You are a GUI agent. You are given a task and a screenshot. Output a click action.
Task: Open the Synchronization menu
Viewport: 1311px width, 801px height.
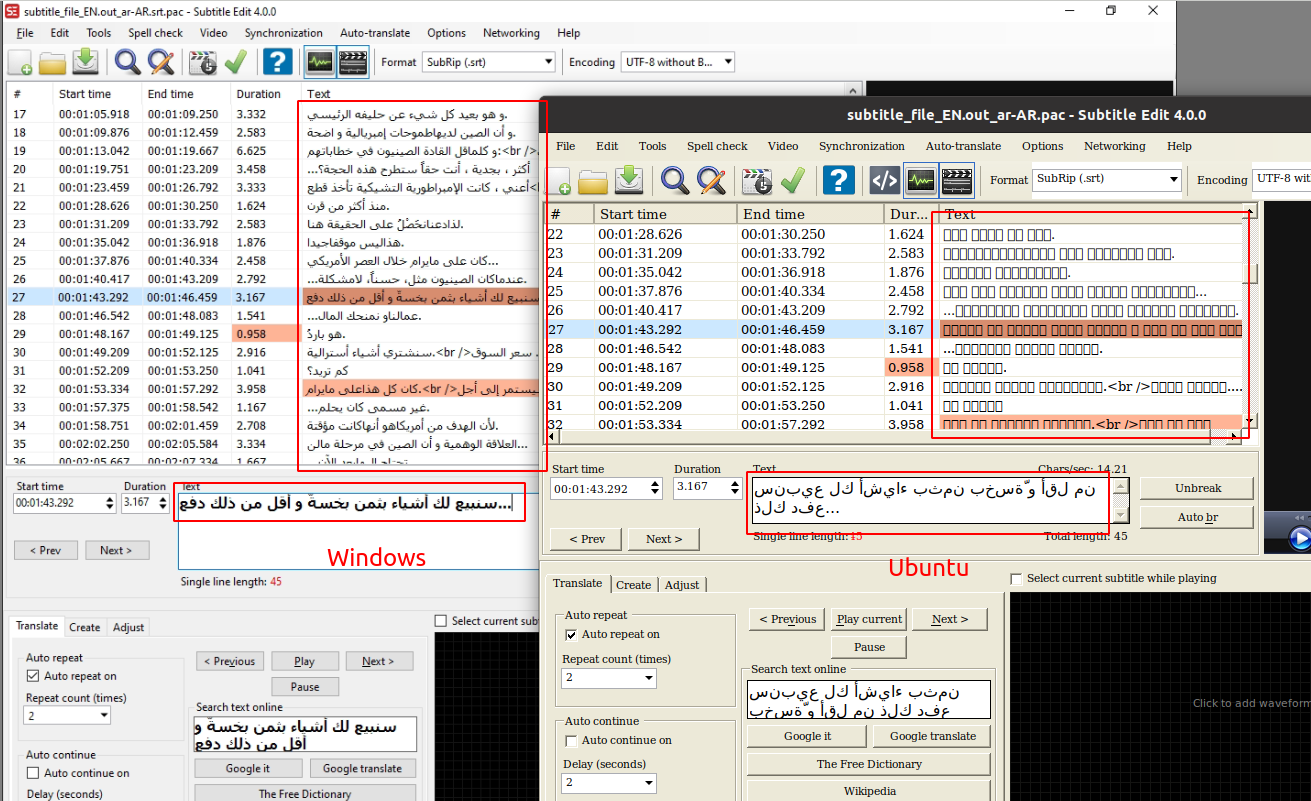pyautogui.click(x=862, y=146)
